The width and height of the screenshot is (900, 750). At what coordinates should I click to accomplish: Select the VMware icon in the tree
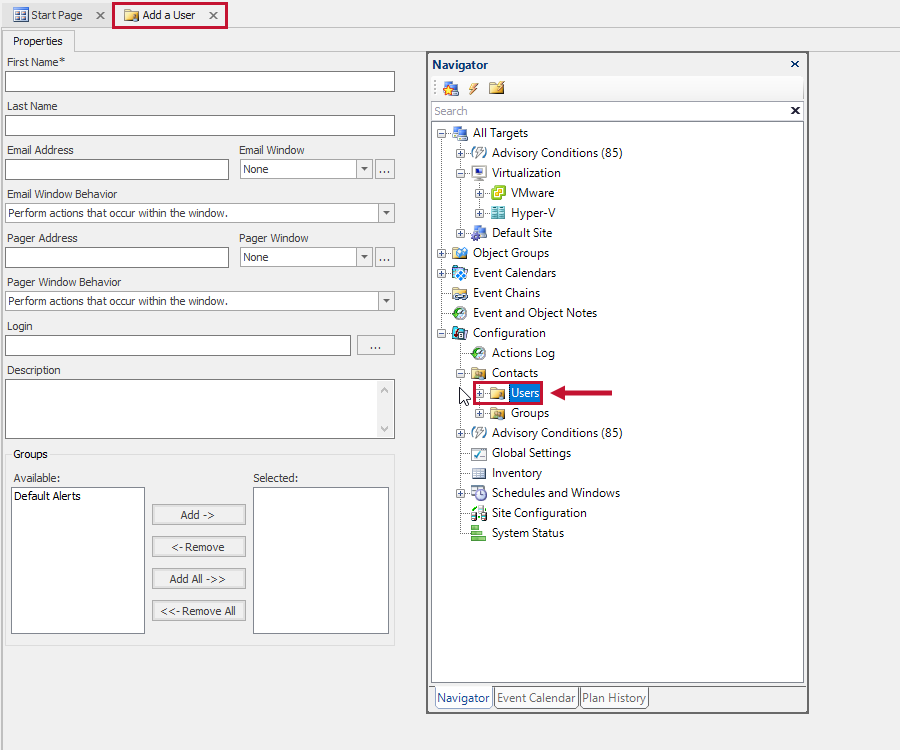point(500,192)
